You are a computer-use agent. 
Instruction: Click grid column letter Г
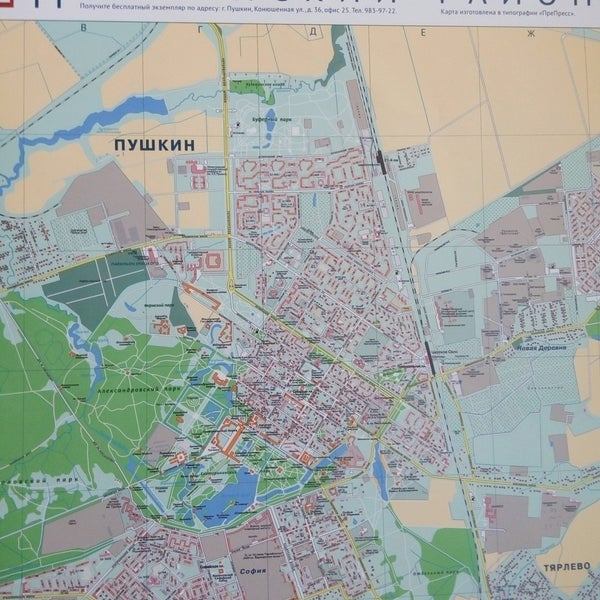click(x=201, y=31)
